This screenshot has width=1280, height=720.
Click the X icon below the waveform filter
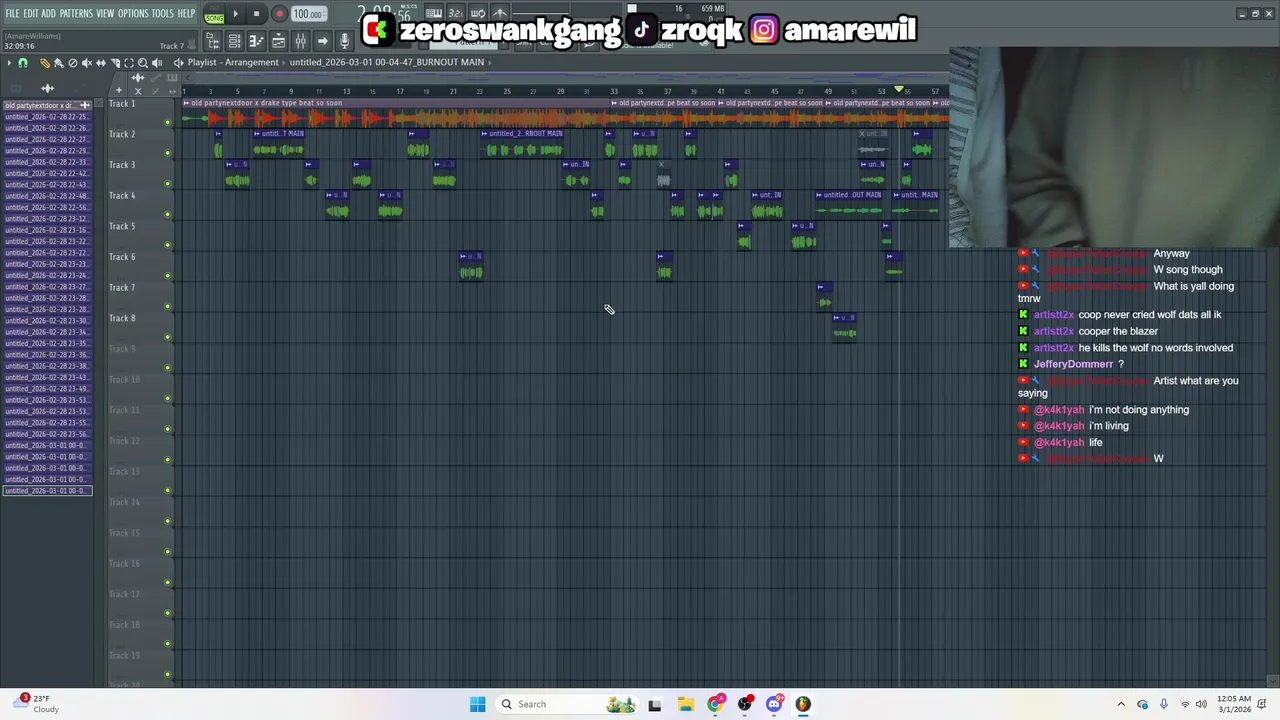[x=138, y=91]
